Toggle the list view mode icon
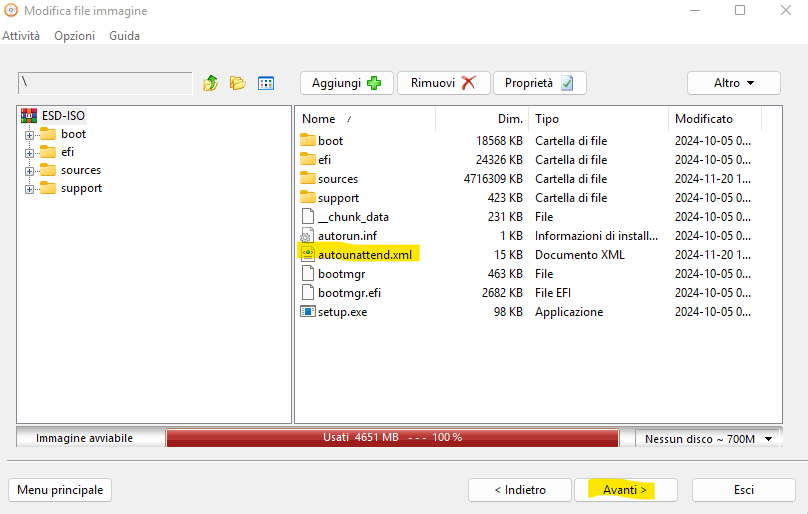Image resolution: width=808 pixels, height=514 pixels. point(266,83)
